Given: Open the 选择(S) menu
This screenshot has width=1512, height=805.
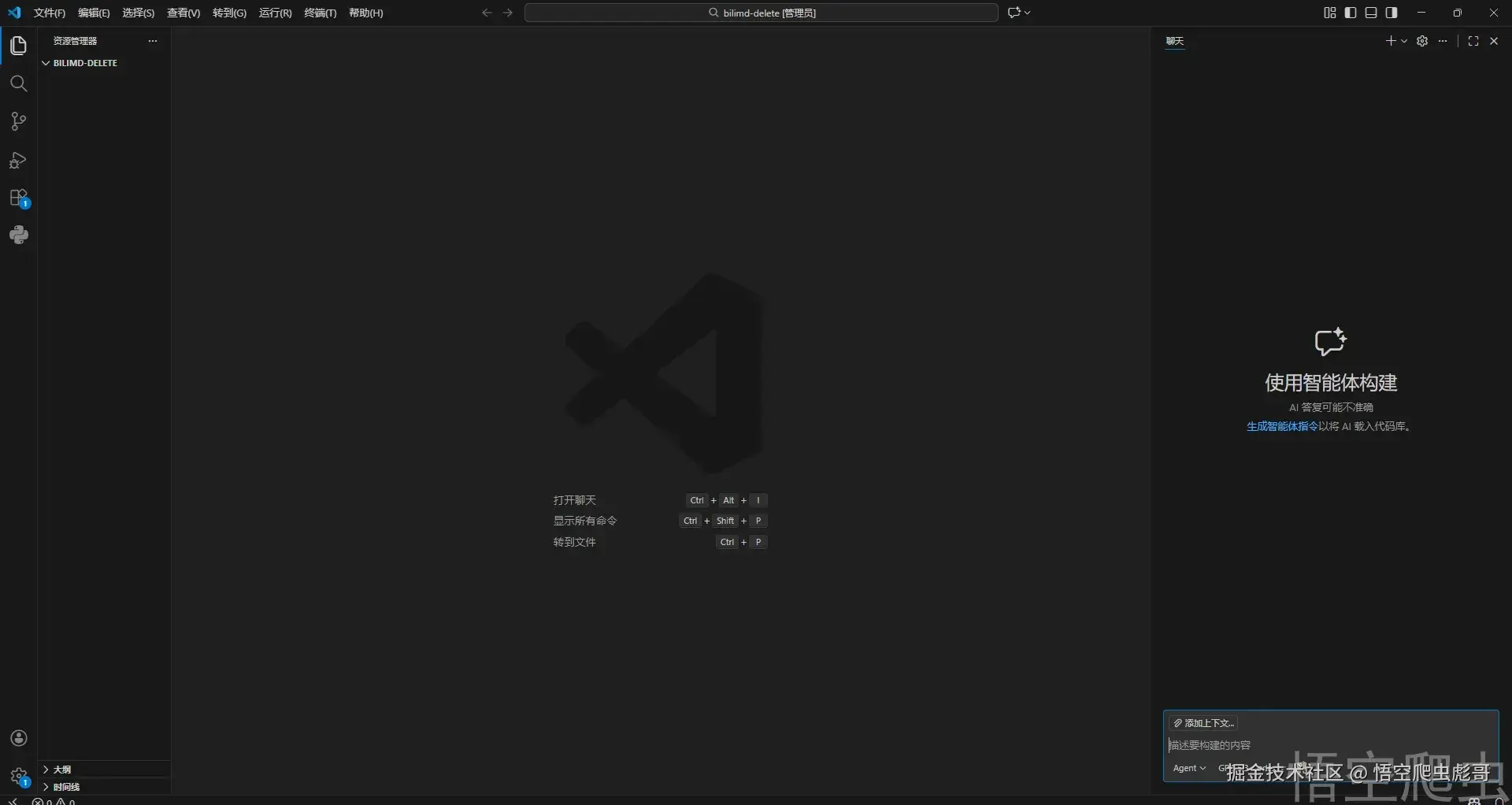Looking at the screenshot, I should tap(139, 13).
